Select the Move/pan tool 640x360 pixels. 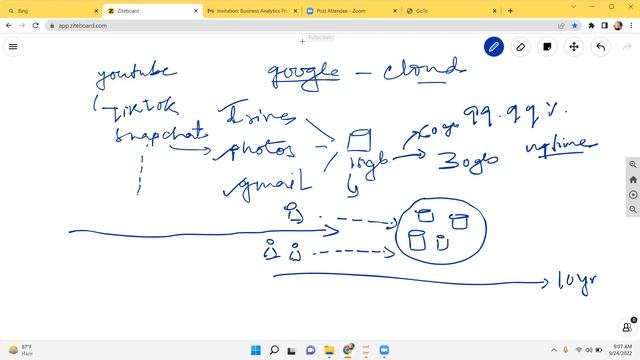[574, 47]
